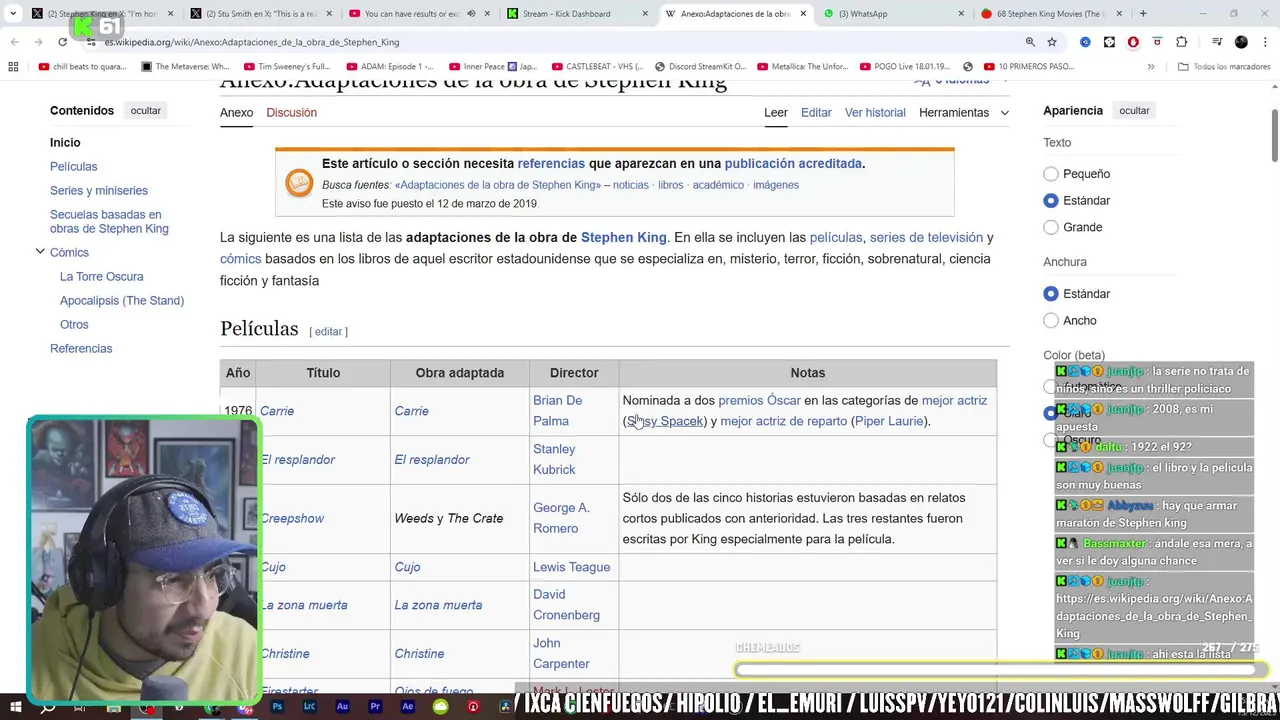Viewport: 1280px width, 720px height.
Task: Click the taskbar search magnifier
Action: coord(47,707)
